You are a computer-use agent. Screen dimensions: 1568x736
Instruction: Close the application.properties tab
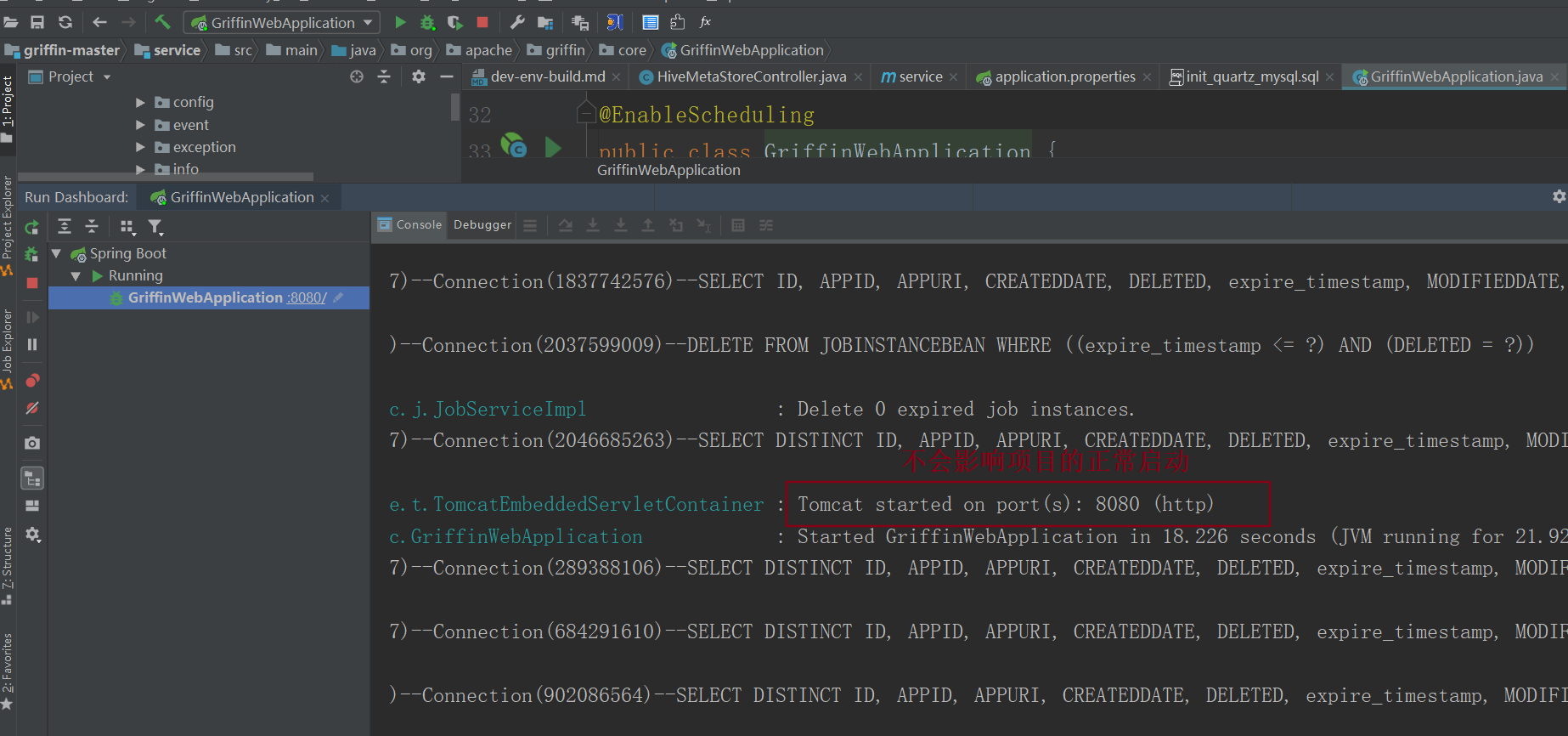[x=1147, y=77]
